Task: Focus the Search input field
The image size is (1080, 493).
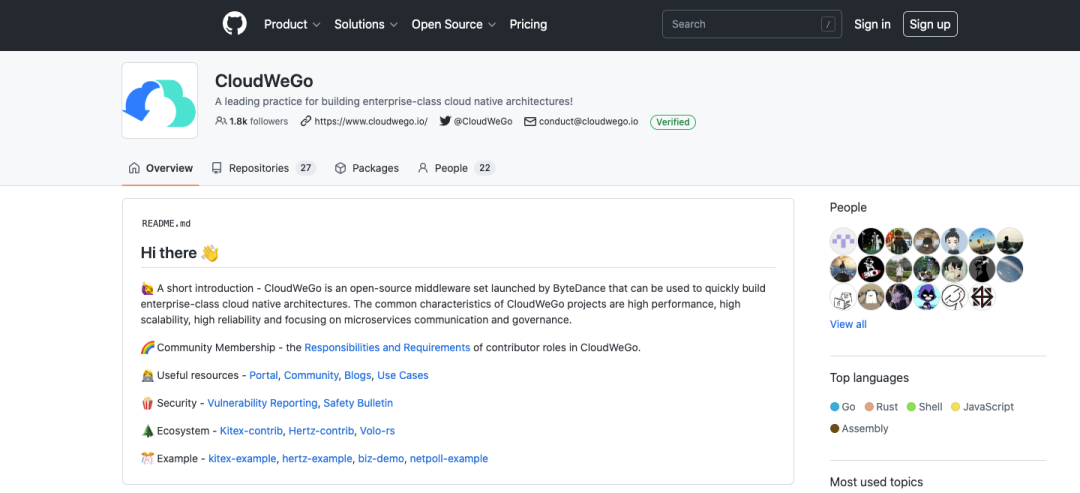Action: 751,24
